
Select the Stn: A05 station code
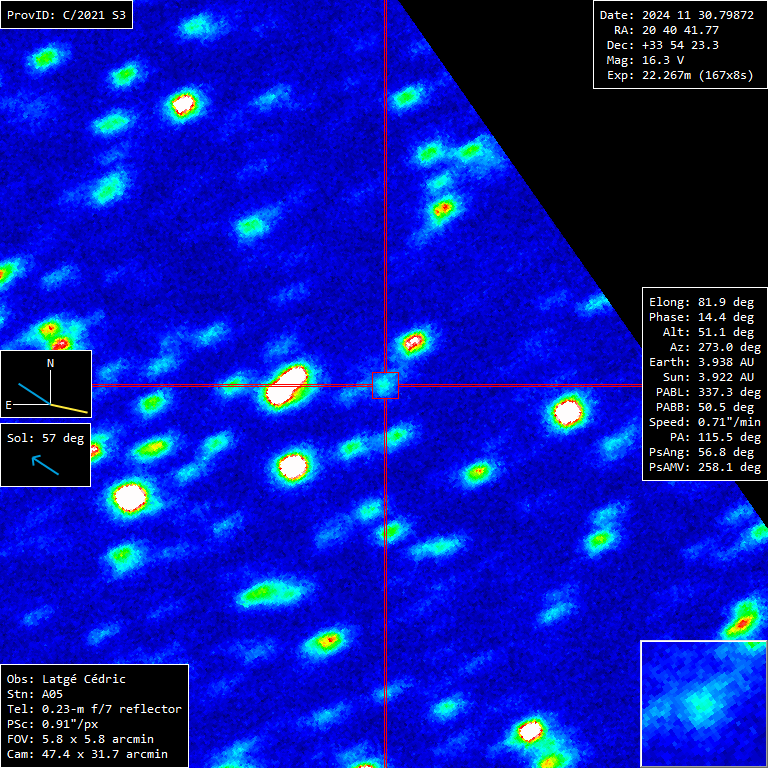pos(37,694)
